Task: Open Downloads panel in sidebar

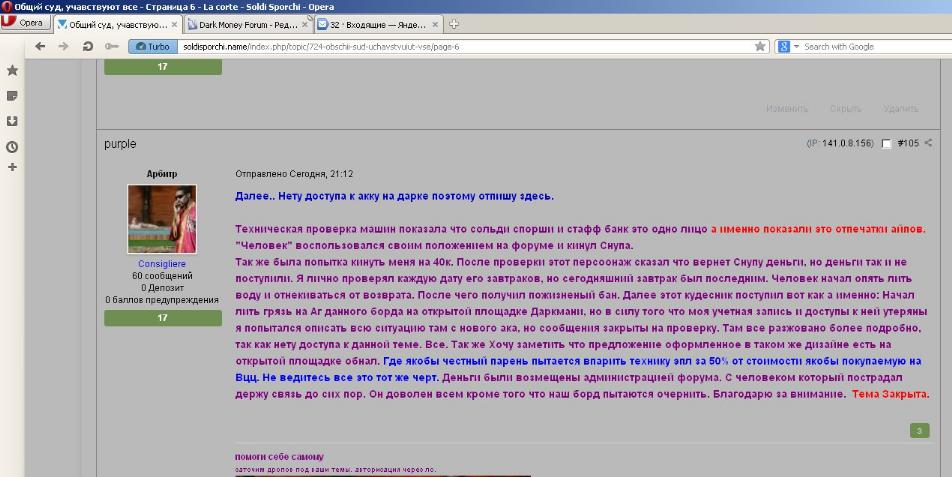Action: pyautogui.click(x=12, y=121)
